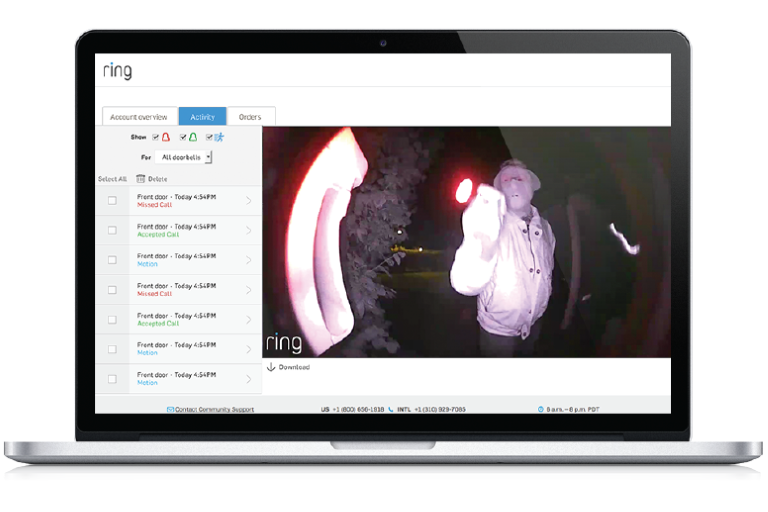Click the clock icon beside support hours

[x=541, y=409]
